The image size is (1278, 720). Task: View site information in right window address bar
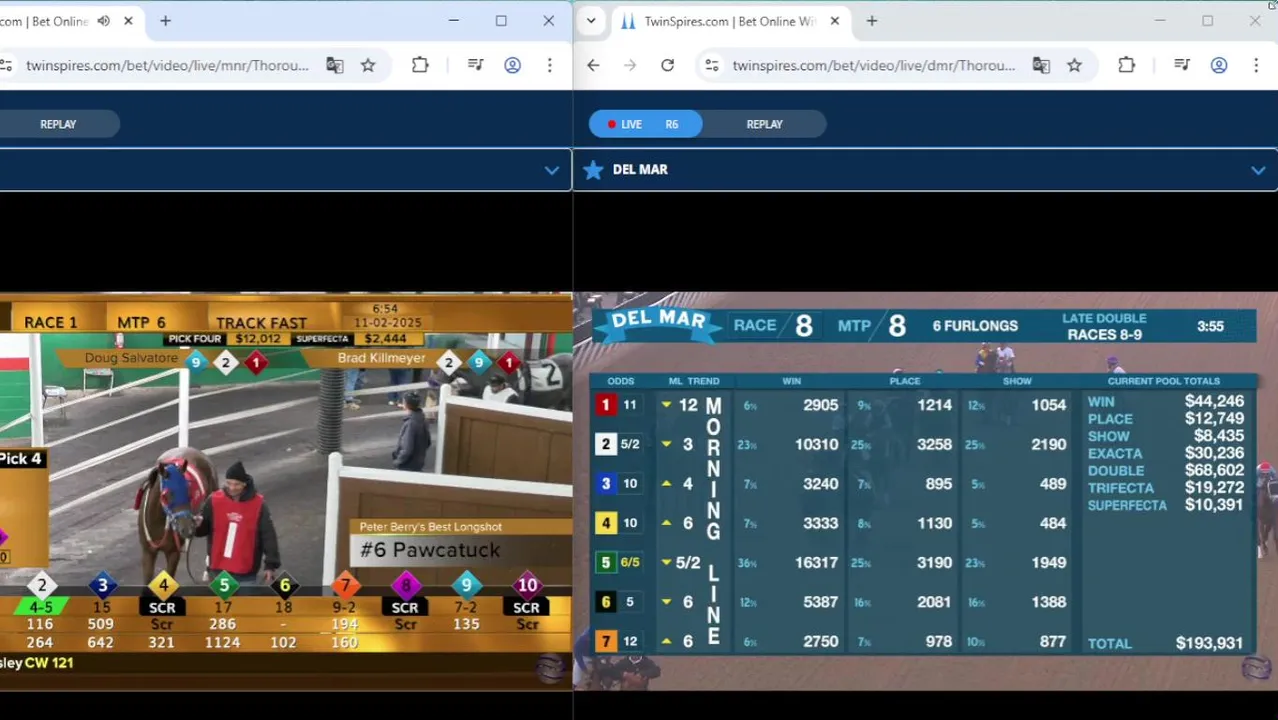coord(712,65)
